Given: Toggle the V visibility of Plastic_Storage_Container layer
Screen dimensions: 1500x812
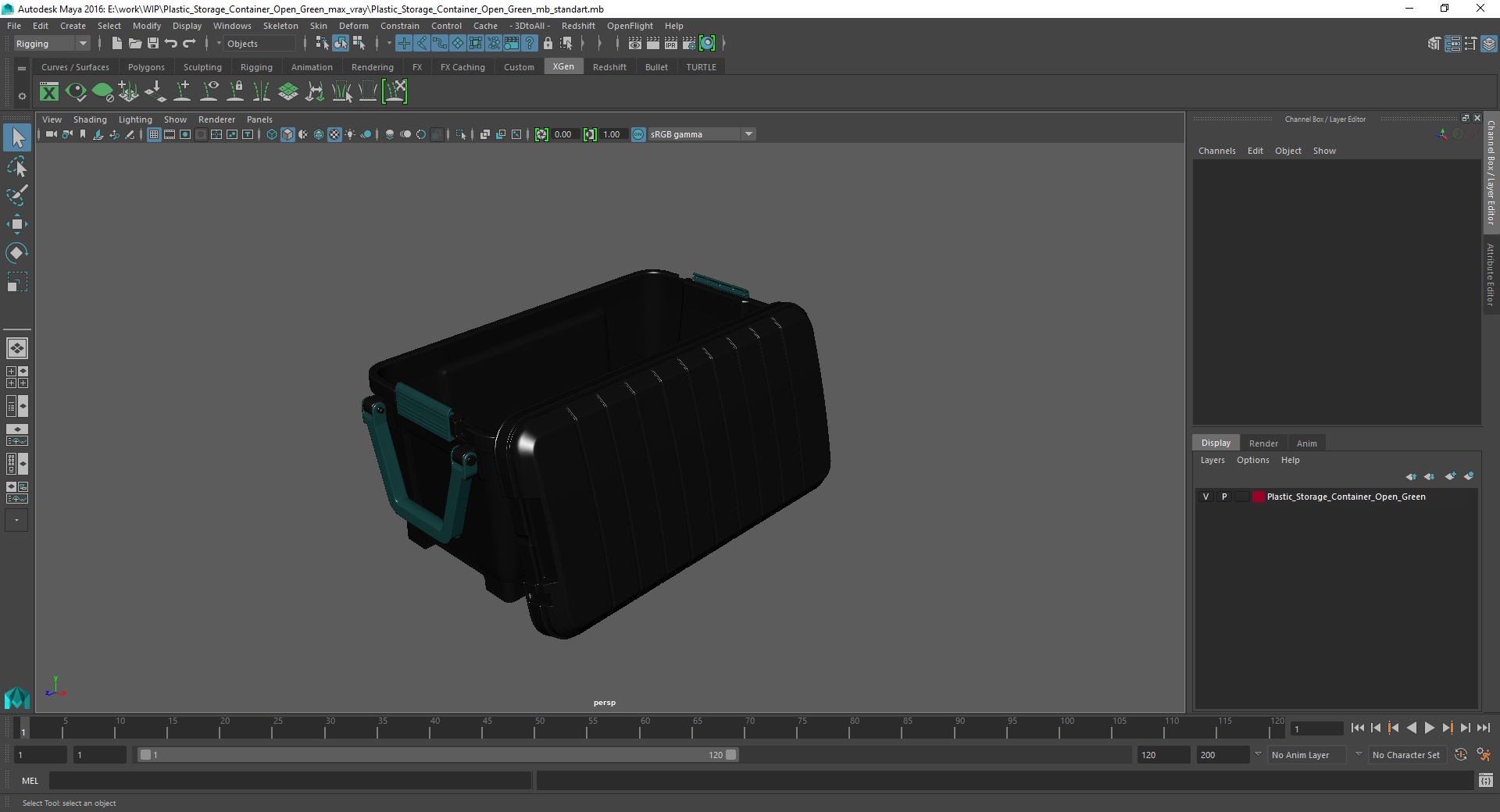Looking at the screenshot, I should click(x=1205, y=497).
